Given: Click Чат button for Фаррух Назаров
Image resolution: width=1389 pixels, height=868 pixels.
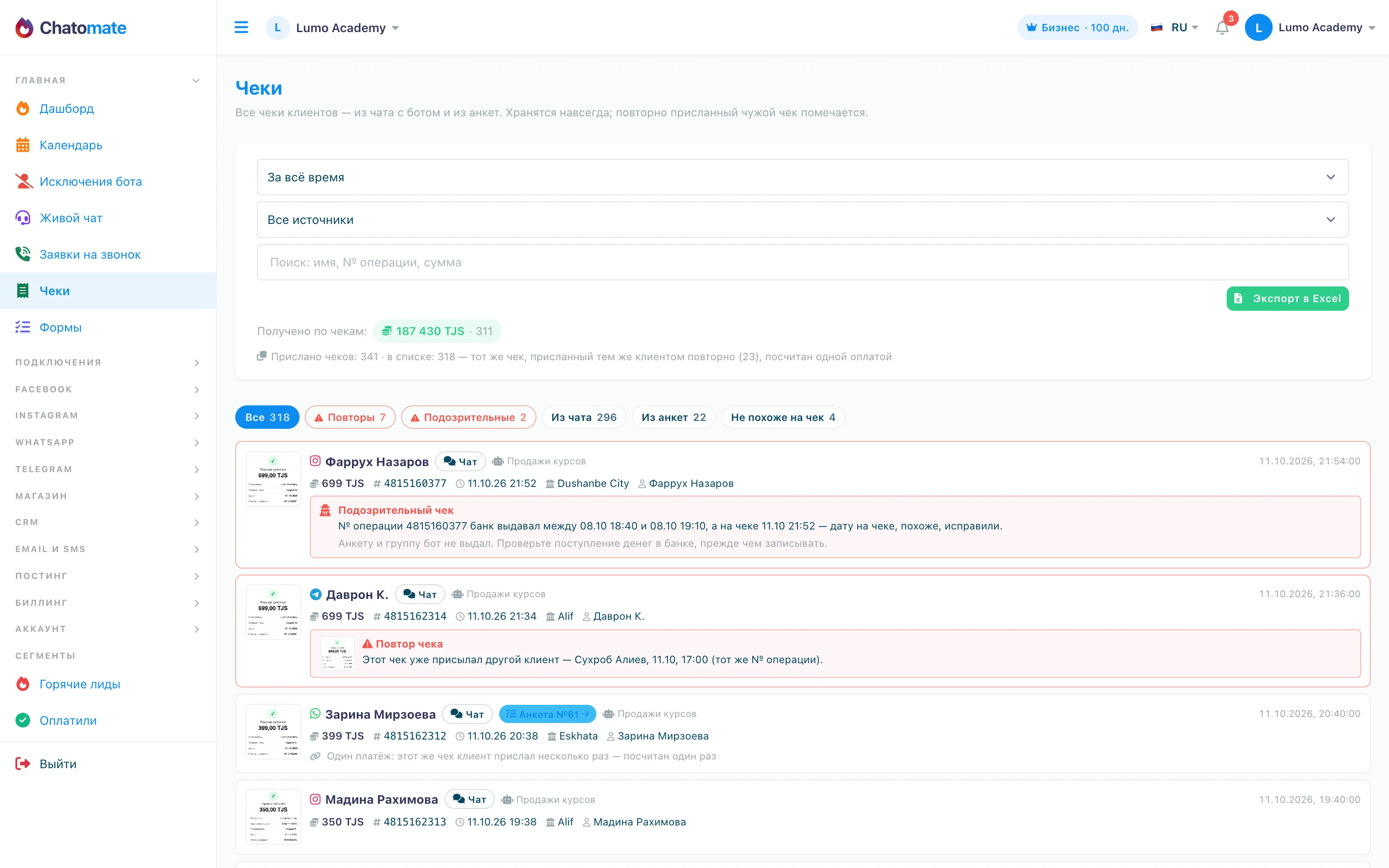Looking at the screenshot, I should pyautogui.click(x=460, y=461).
